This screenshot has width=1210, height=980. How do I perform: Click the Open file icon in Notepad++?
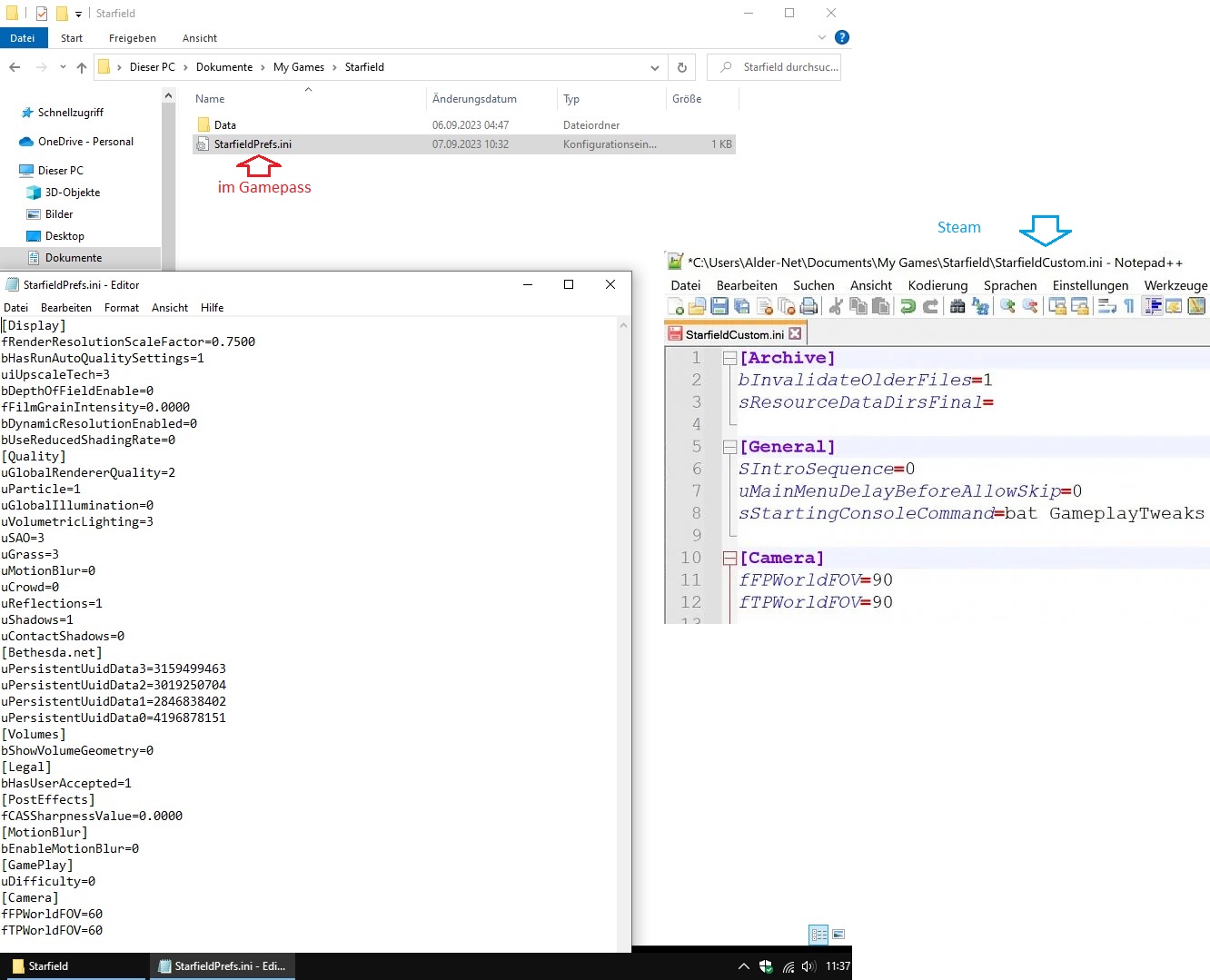coord(698,306)
